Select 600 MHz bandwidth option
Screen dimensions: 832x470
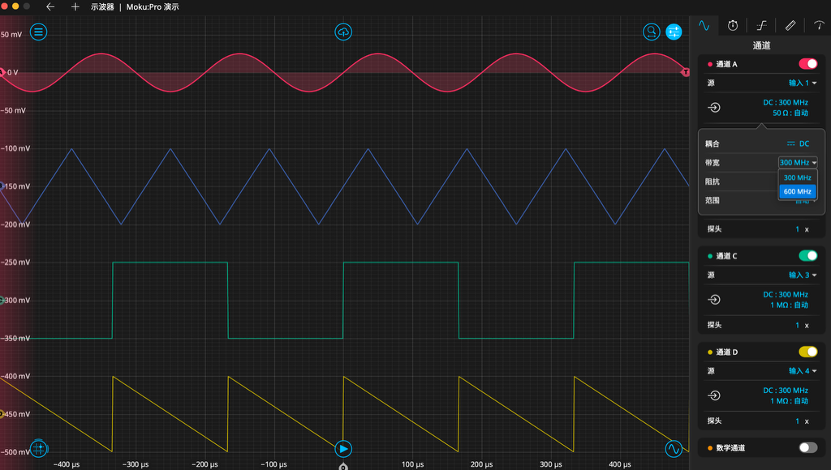[x=797, y=192]
